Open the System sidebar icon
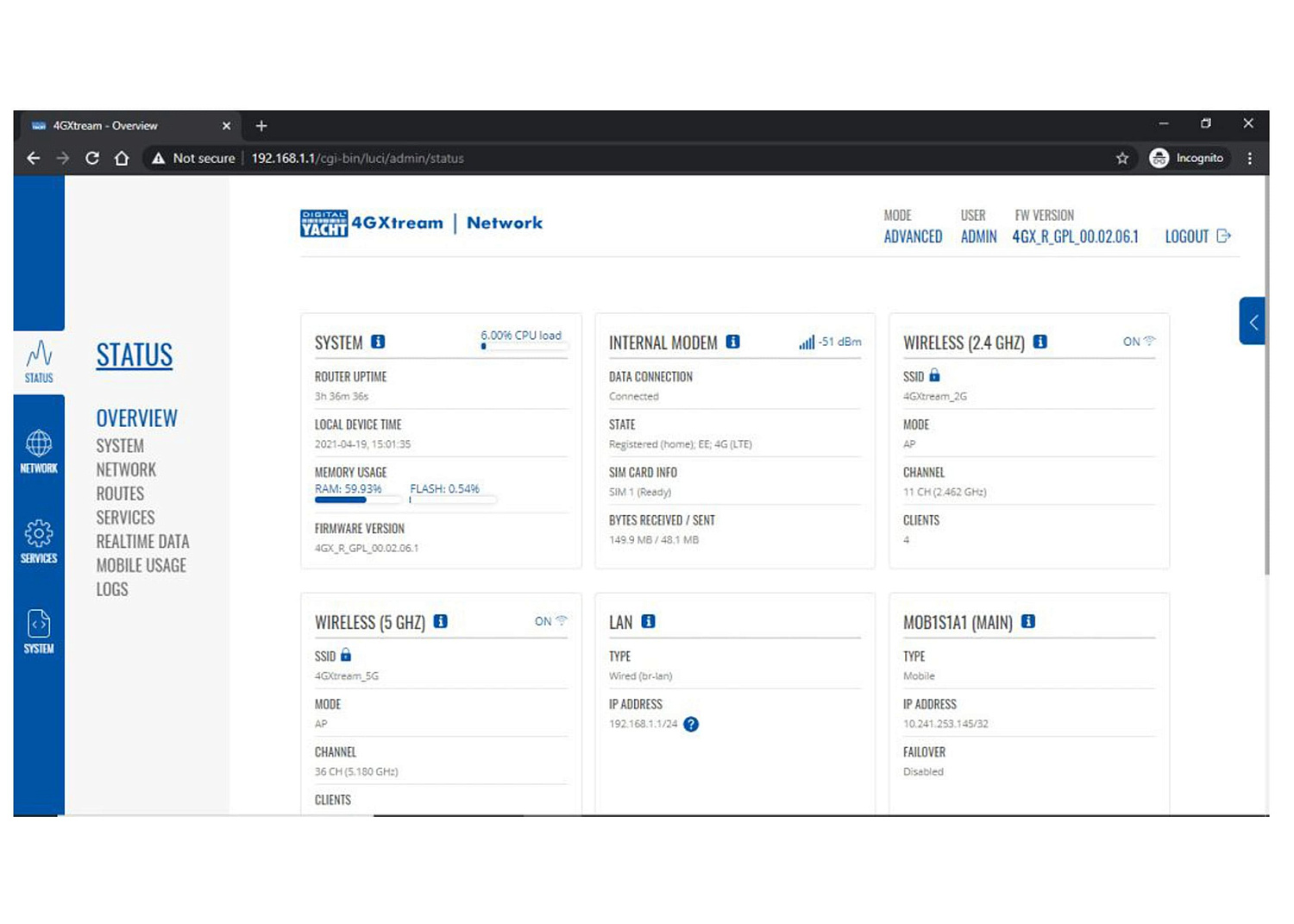The height and width of the screenshot is (924, 1294). point(39,632)
